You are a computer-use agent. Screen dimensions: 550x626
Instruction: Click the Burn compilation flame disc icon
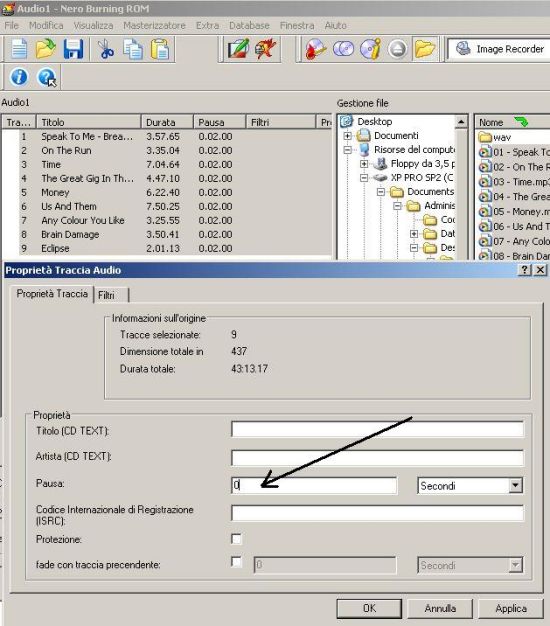coord(316,49)
